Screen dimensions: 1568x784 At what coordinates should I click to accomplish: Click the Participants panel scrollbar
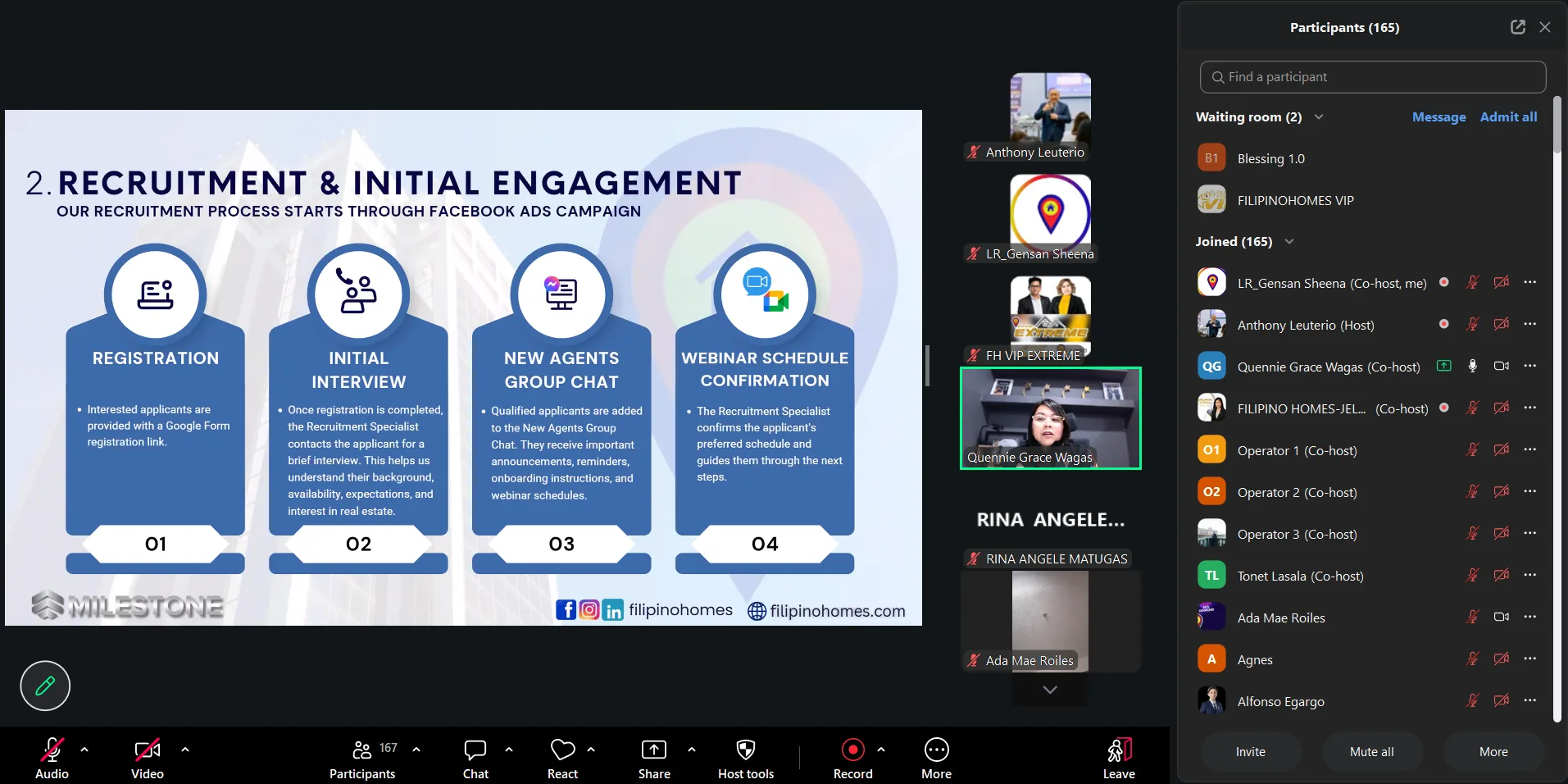(x=1557, y=123)
